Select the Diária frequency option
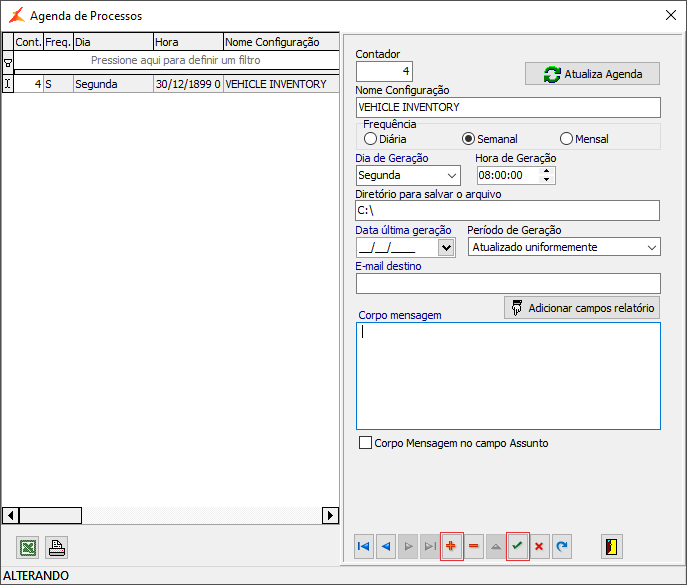Viewport: 687px width, 585px height. (385, 139)
